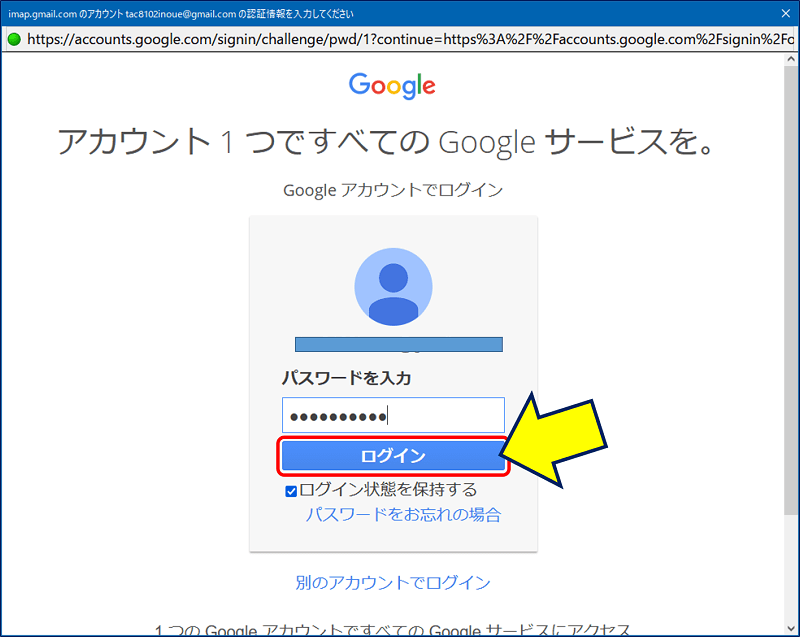Image resolution: width=800 pixels, height=637 pixels.
Task: Click the window title bar text
Action: click(181, 14)
